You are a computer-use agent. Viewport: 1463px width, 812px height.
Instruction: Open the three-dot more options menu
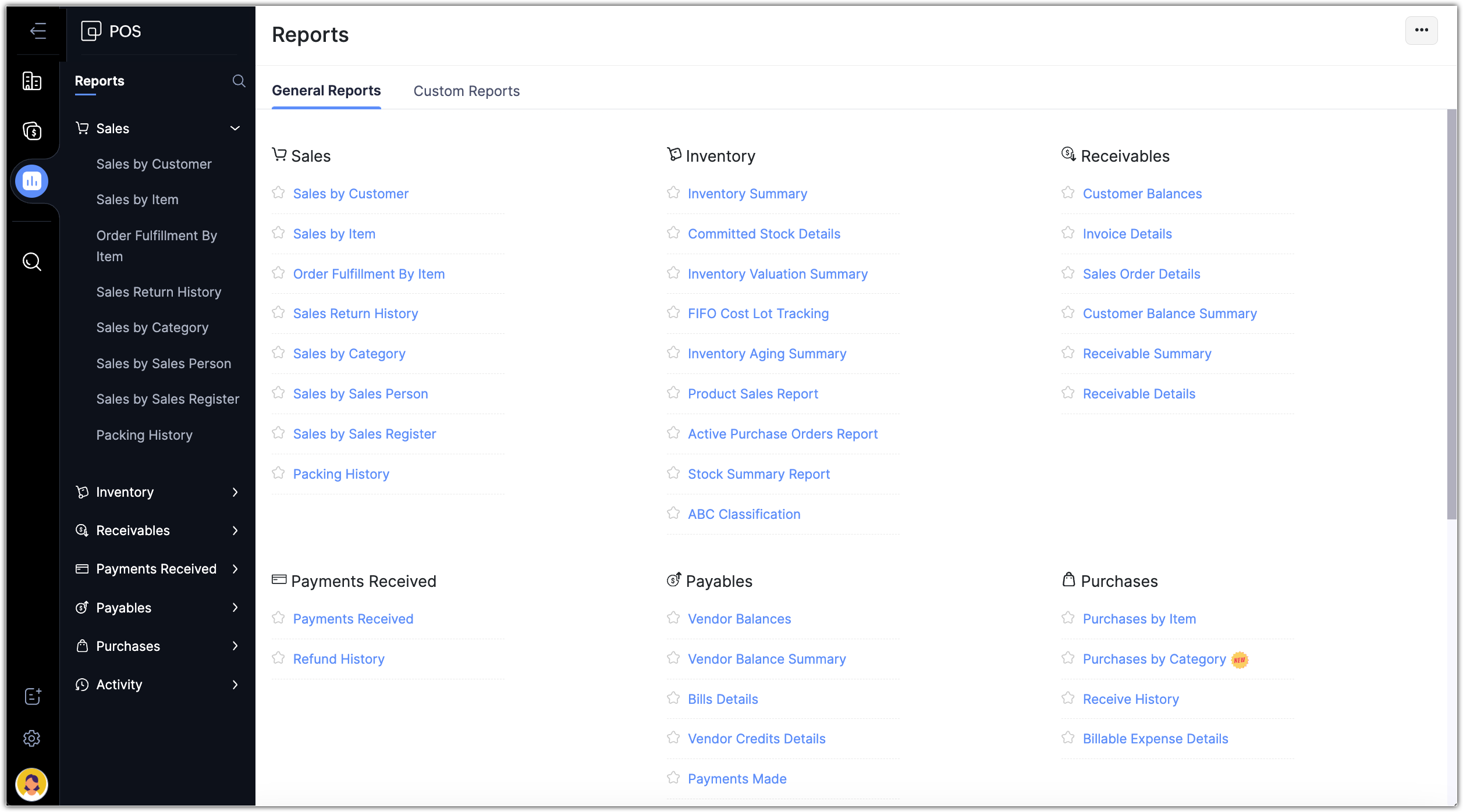(x=1421, y=30)
